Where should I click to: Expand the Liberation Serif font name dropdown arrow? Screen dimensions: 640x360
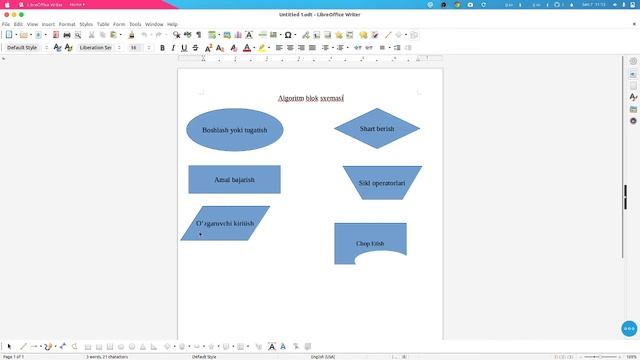tap(119, 48)
